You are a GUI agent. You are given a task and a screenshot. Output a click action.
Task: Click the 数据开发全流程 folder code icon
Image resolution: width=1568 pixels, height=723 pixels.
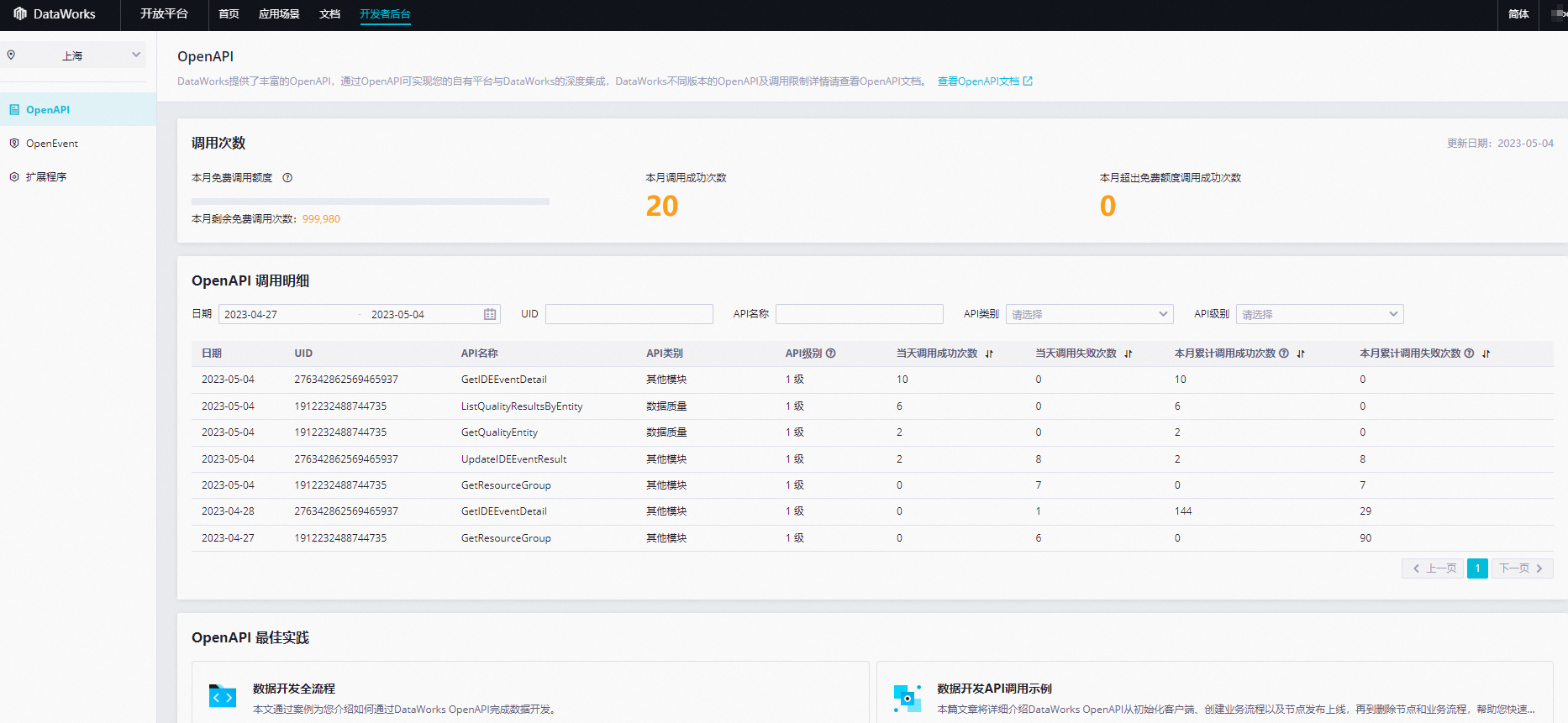click(223, 695)
